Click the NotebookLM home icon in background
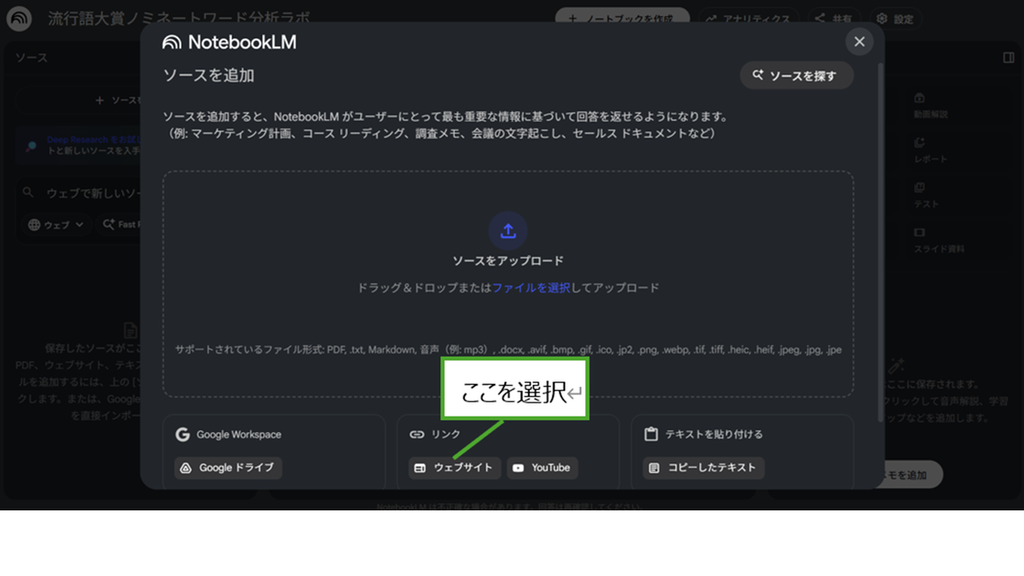The height and width of the screenshot is (576, 1024). pos(19,18)
